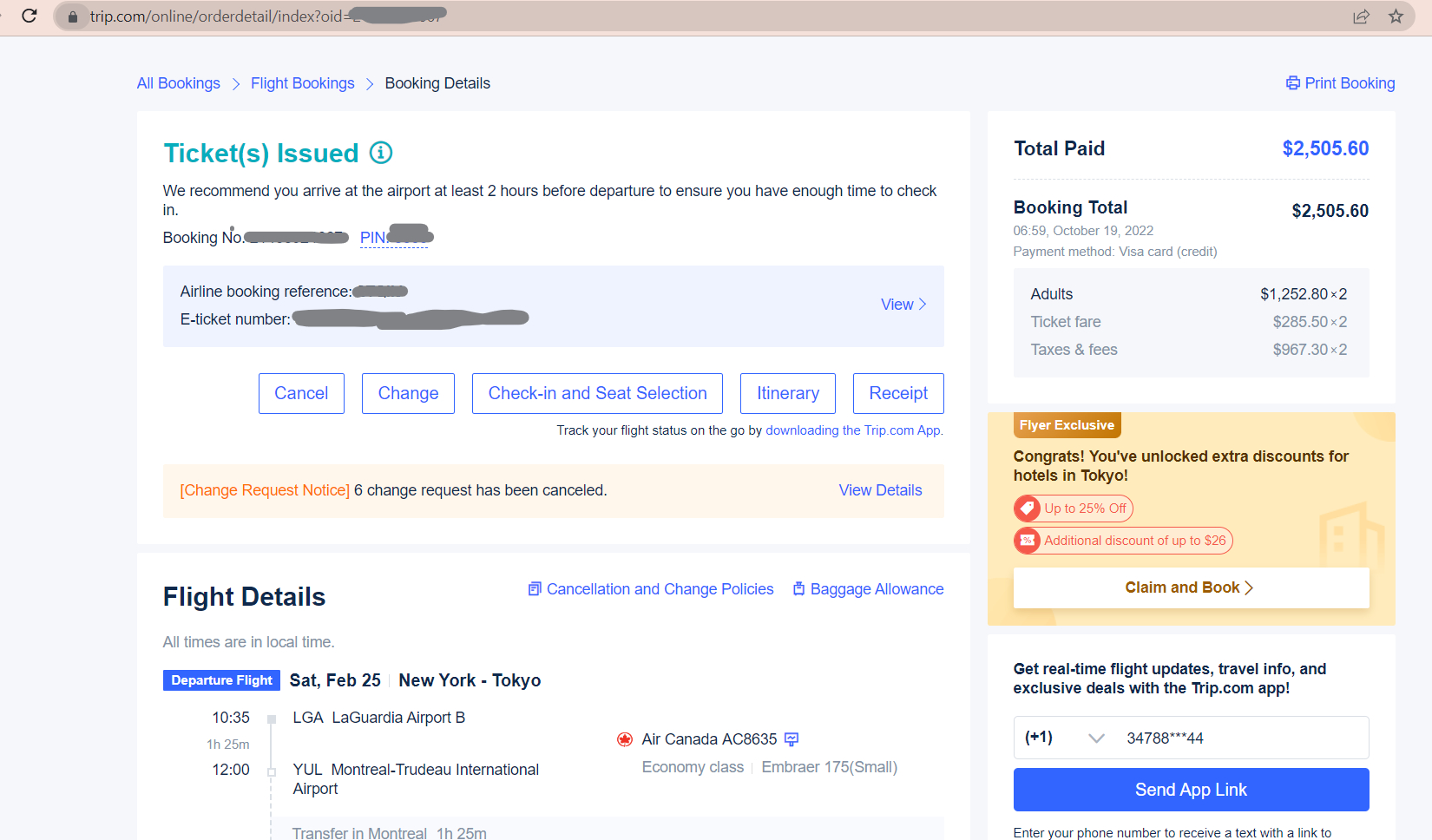Click the Air Canada airline logo
Screen dimensions: 1432x840
pyautogui.click(x=627, y=738)
